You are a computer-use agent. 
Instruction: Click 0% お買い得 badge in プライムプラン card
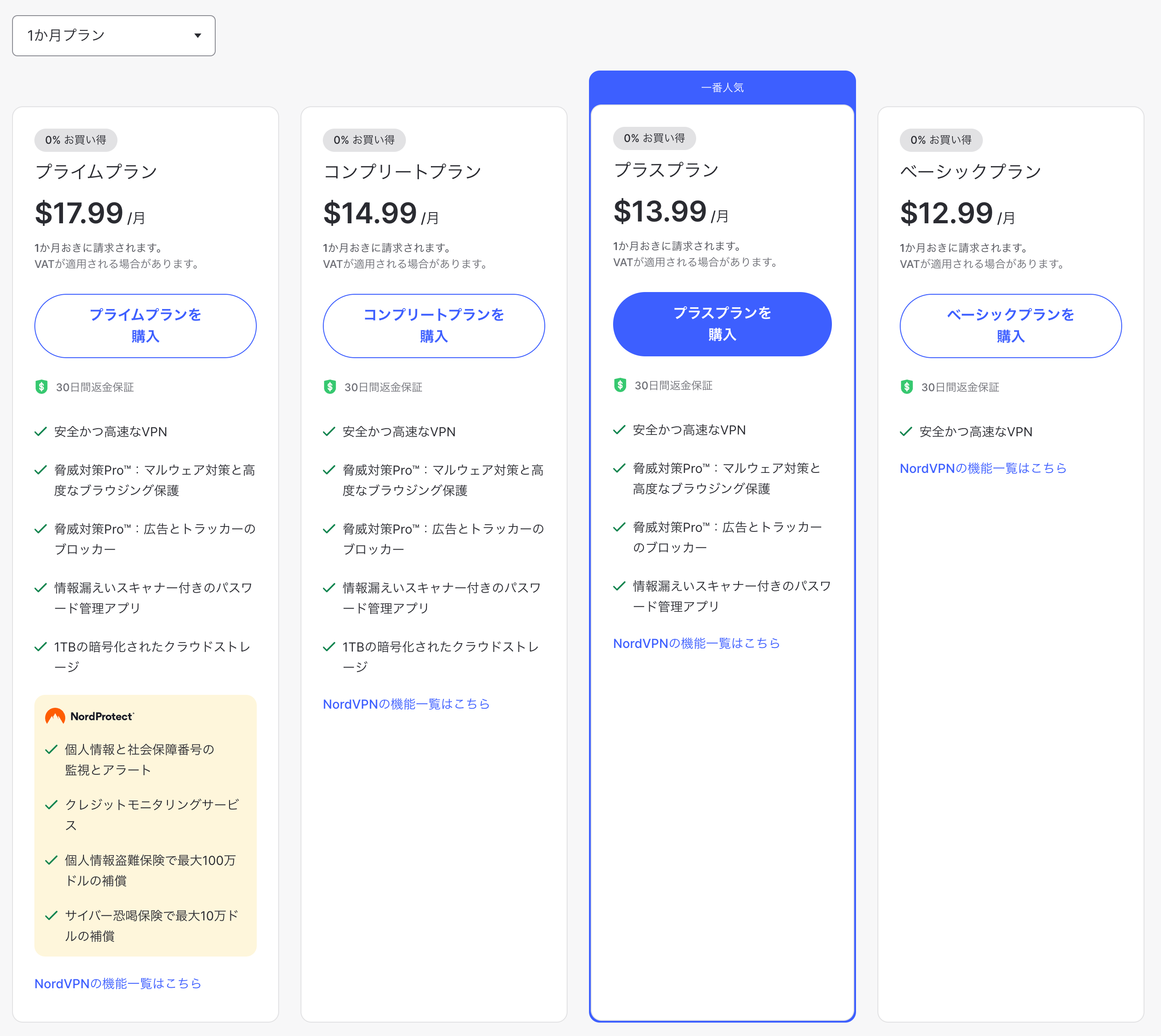pyautogui.click(x=76, y=140)
